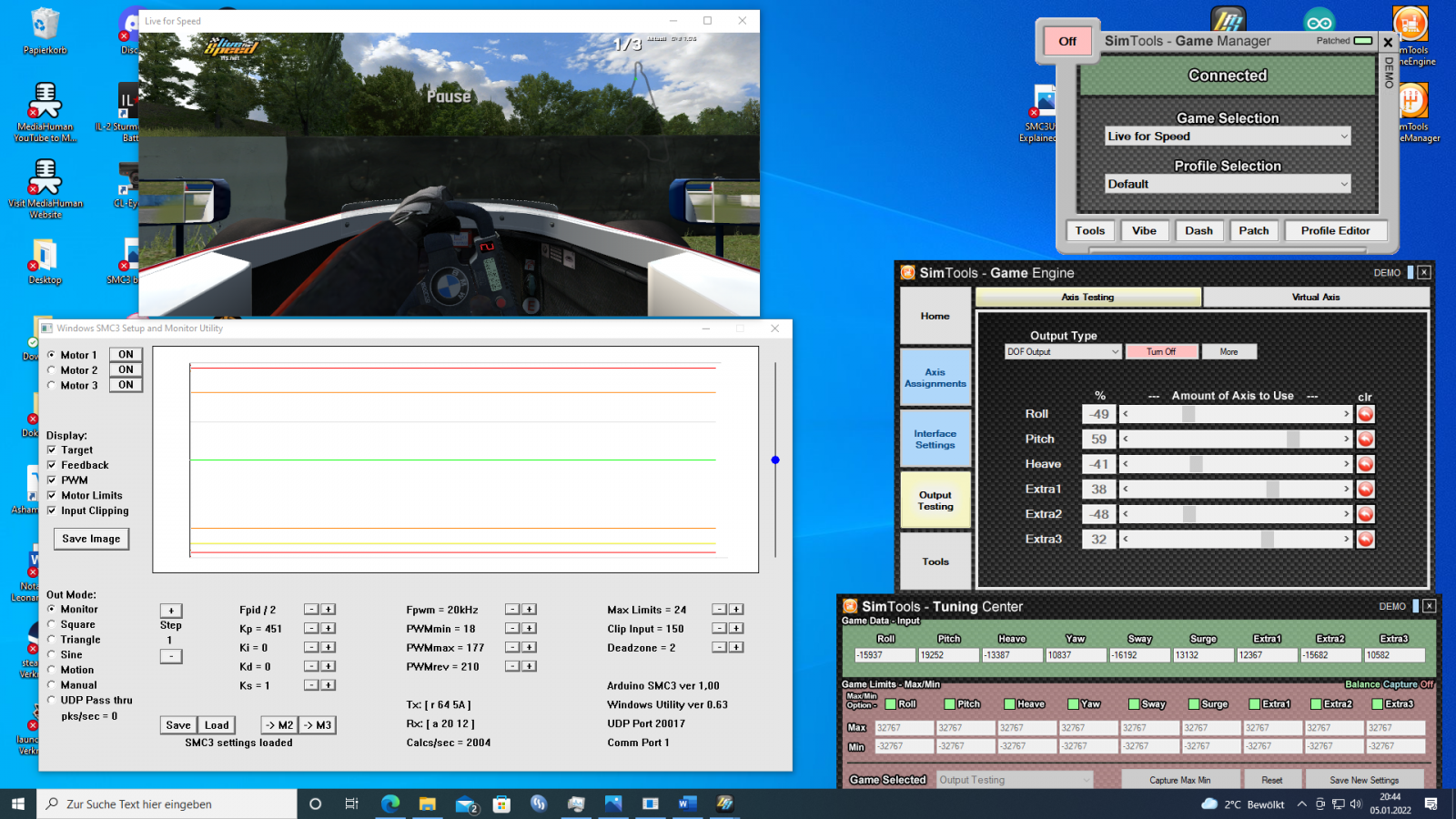Open the Game Selected dropdown in Tuning Center
The height and width of the screenshot is (819, 1456).
[x=1015, y=780]
